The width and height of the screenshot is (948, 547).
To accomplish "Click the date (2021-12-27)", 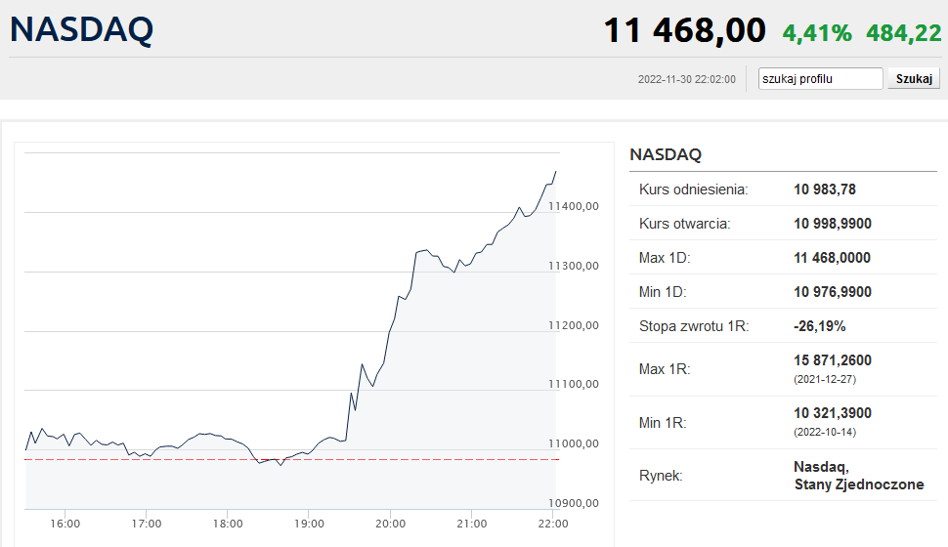I will point(825,380).
